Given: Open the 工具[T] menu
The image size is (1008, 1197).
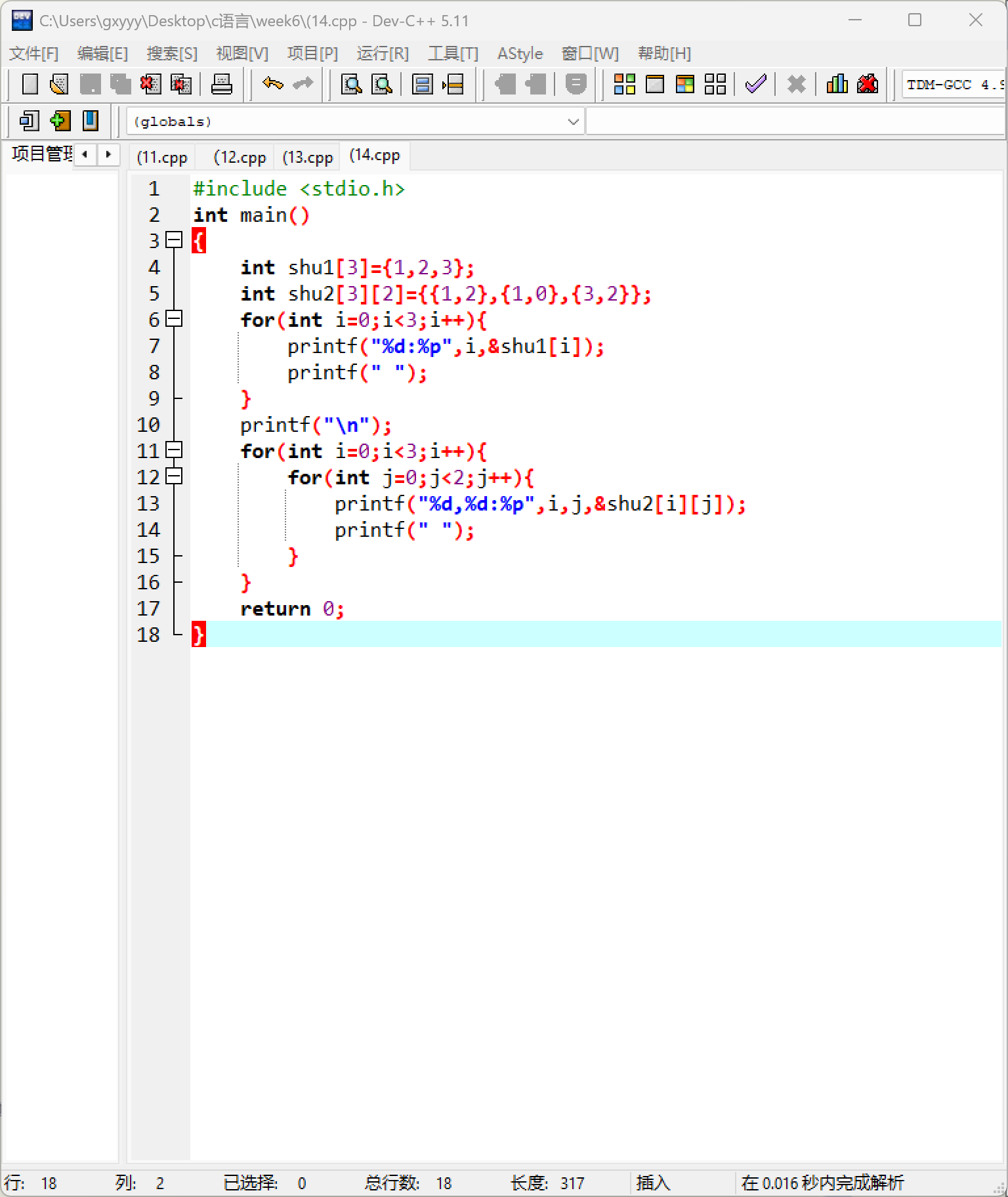Looking at the screenshot, I should [453, 53].
